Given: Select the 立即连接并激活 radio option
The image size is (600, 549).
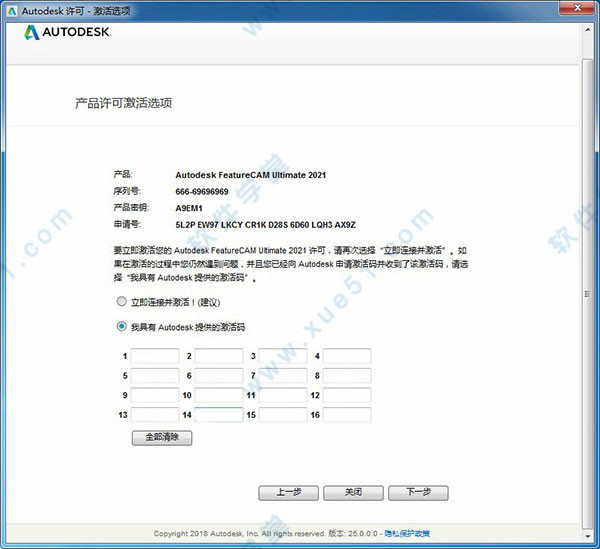Looking at the screenshot, I should (x=122, y=301).
